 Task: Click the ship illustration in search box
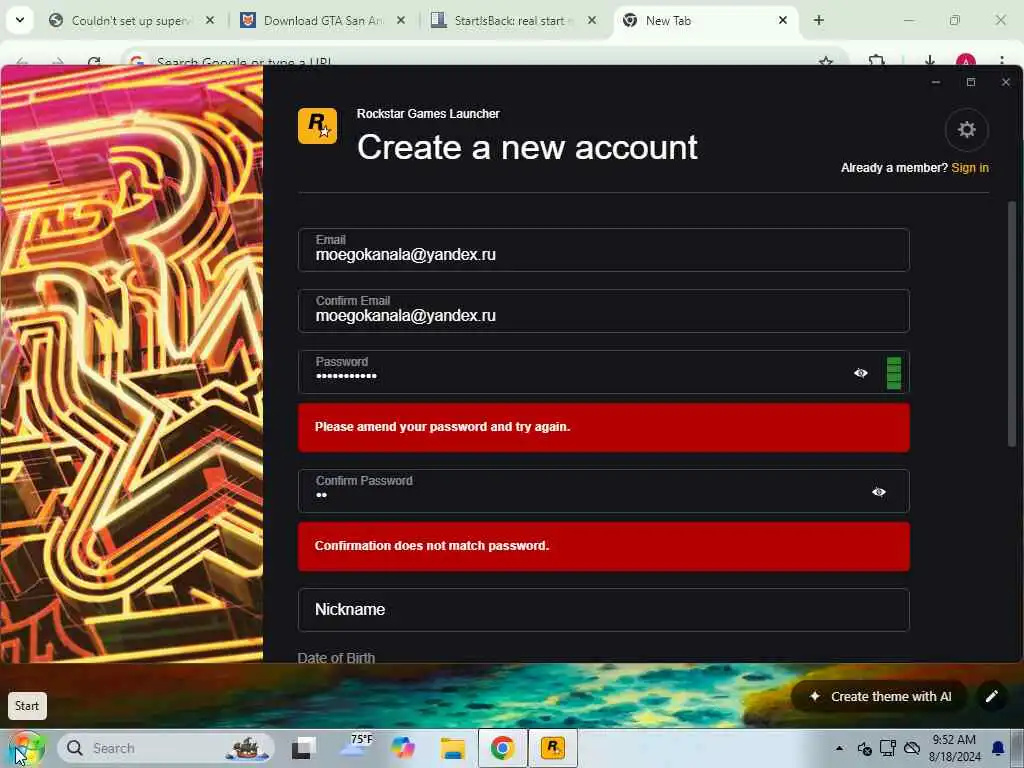[x=247, y=748]
